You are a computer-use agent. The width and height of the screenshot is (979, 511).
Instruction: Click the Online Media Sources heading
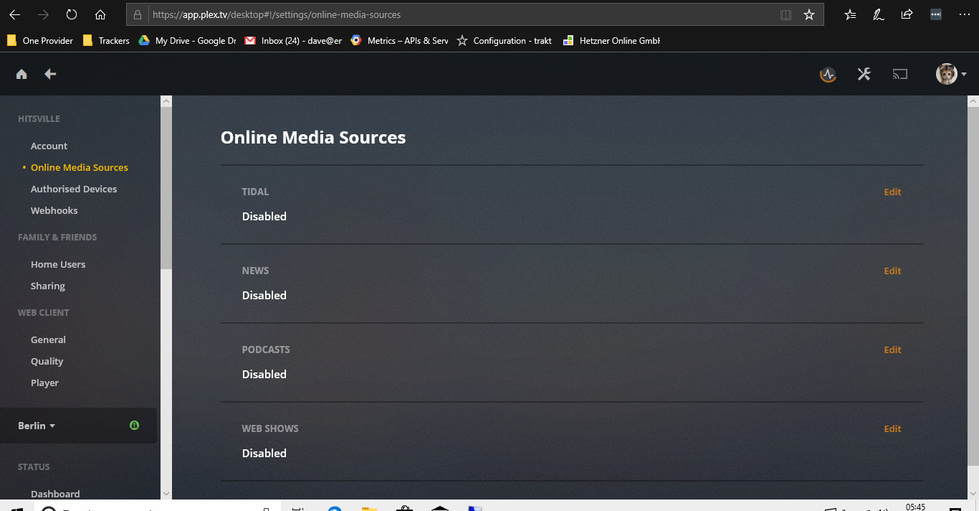(313, 137)
